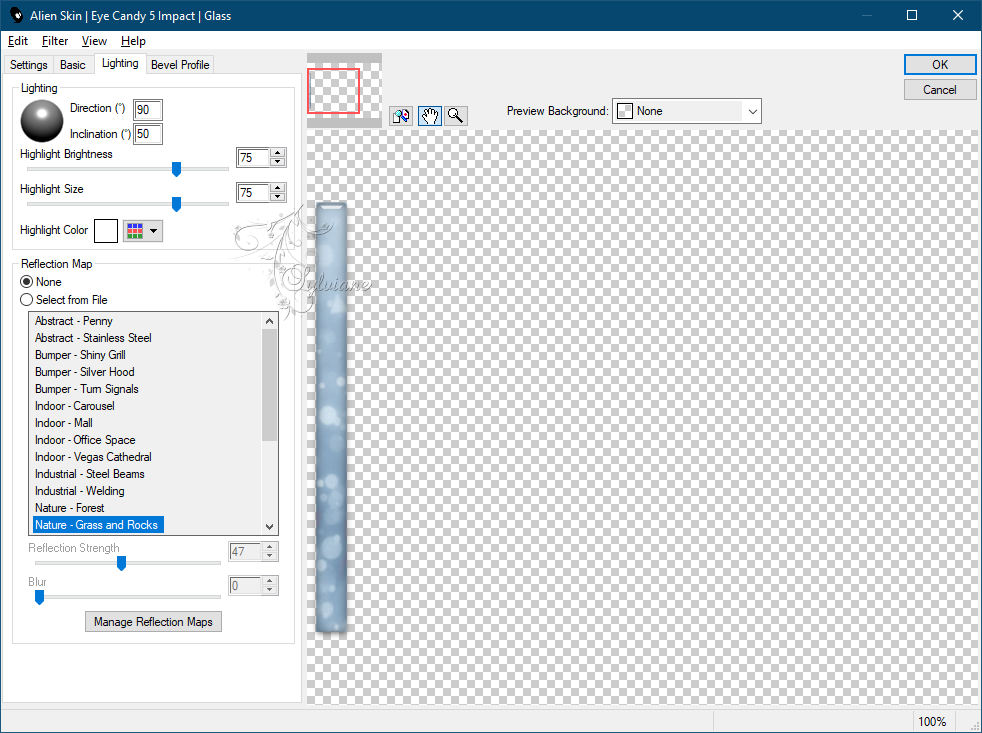Viewport: 982px width, 733px height.
Task: Open the View menu
Action: pyautogui.click(x=94, y=41)
